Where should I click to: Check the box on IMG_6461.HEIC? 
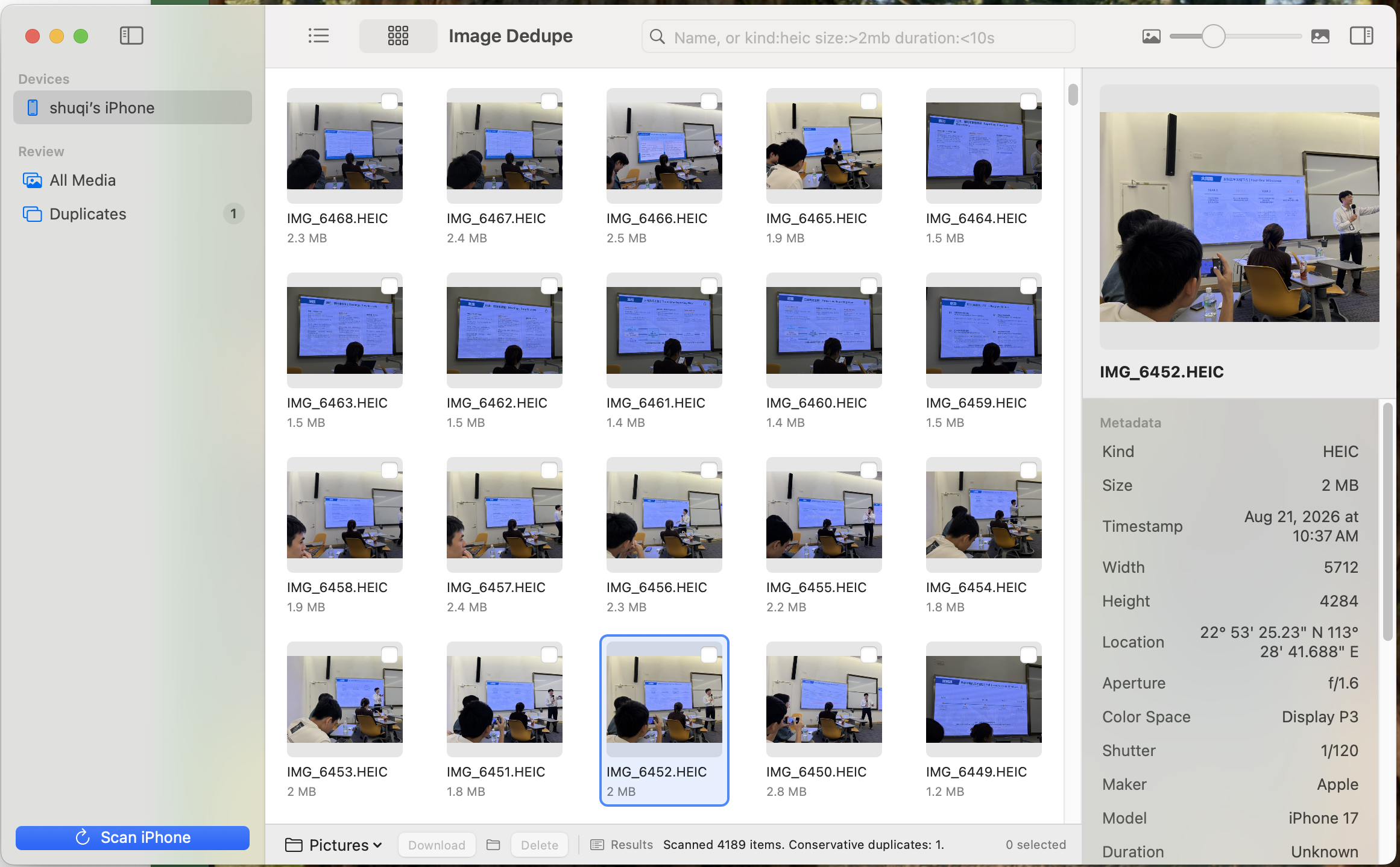tap(709, 285)
